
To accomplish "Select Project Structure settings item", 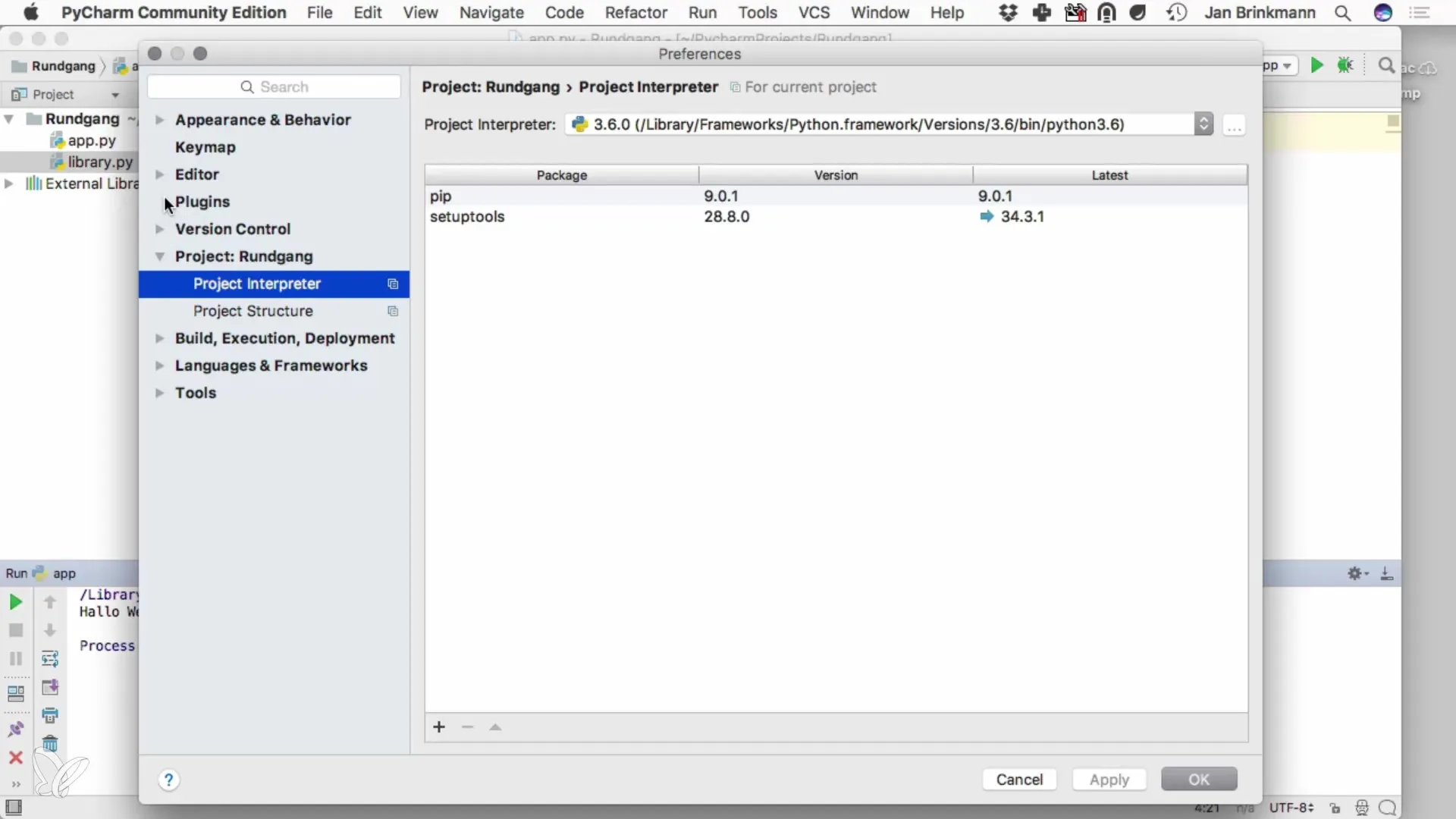I will pos(274,311).
